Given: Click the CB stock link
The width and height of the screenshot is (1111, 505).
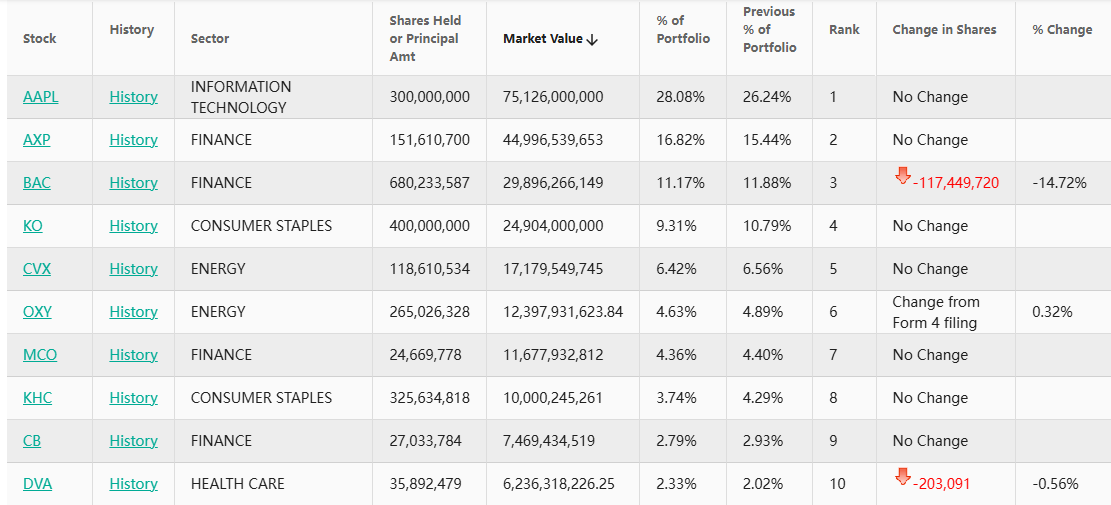Looking at the screenshot, I should click(x=32, y=441).
